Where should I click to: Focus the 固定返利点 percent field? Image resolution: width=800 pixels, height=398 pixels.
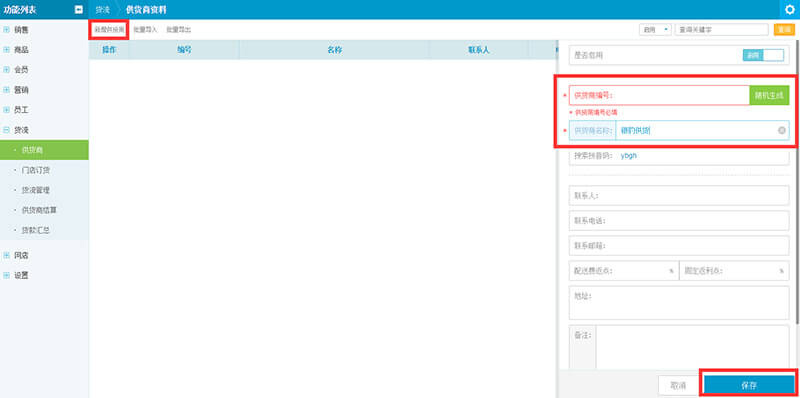point(734,270)
